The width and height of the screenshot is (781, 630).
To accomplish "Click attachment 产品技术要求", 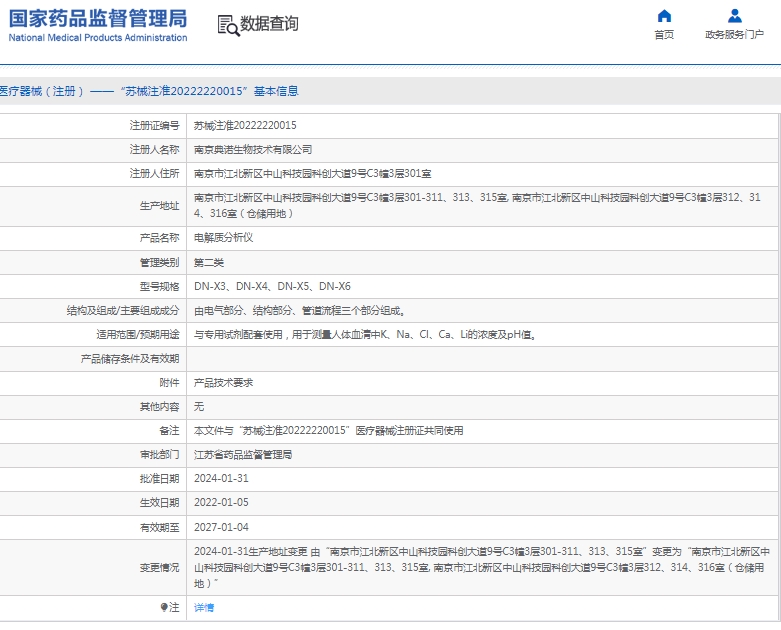I will click(x=224, y=382).
